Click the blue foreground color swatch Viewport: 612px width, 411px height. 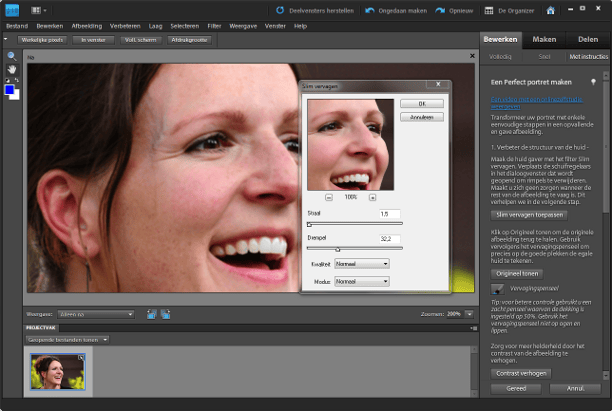tap(9, 90)
